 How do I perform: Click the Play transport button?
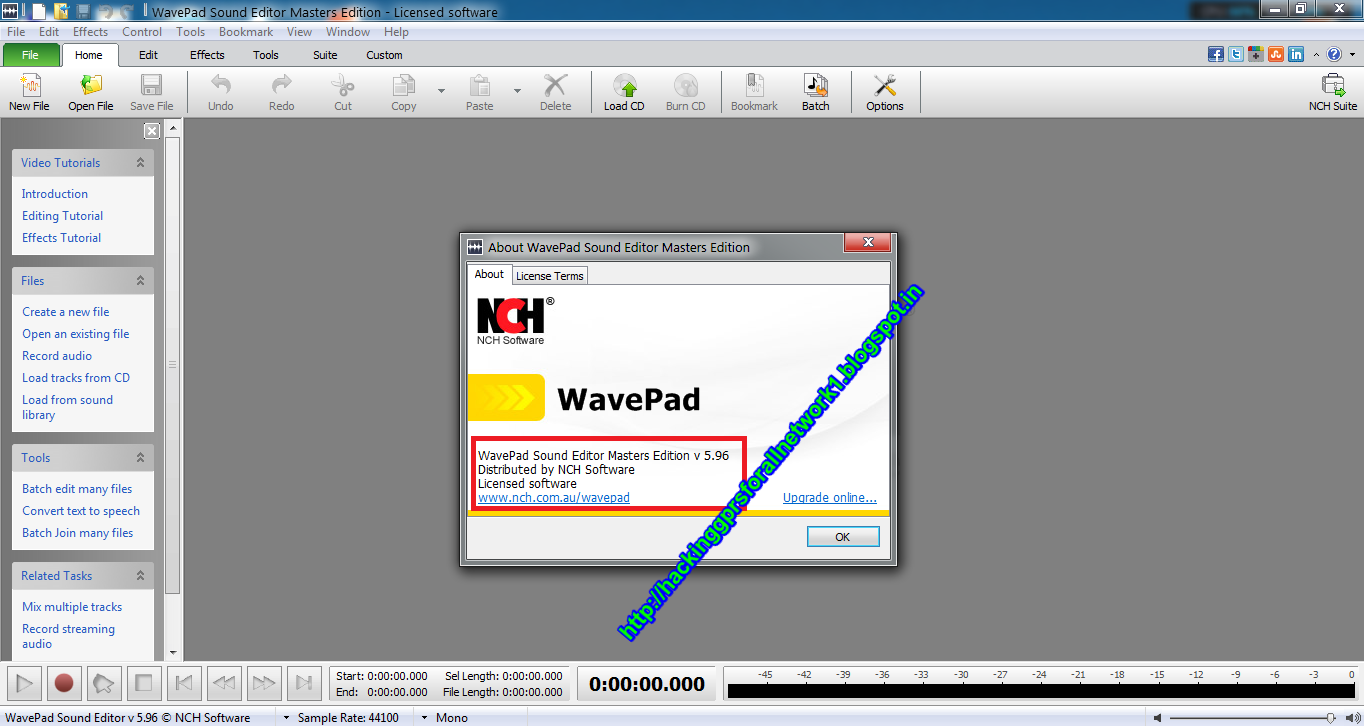click(24, 684)
